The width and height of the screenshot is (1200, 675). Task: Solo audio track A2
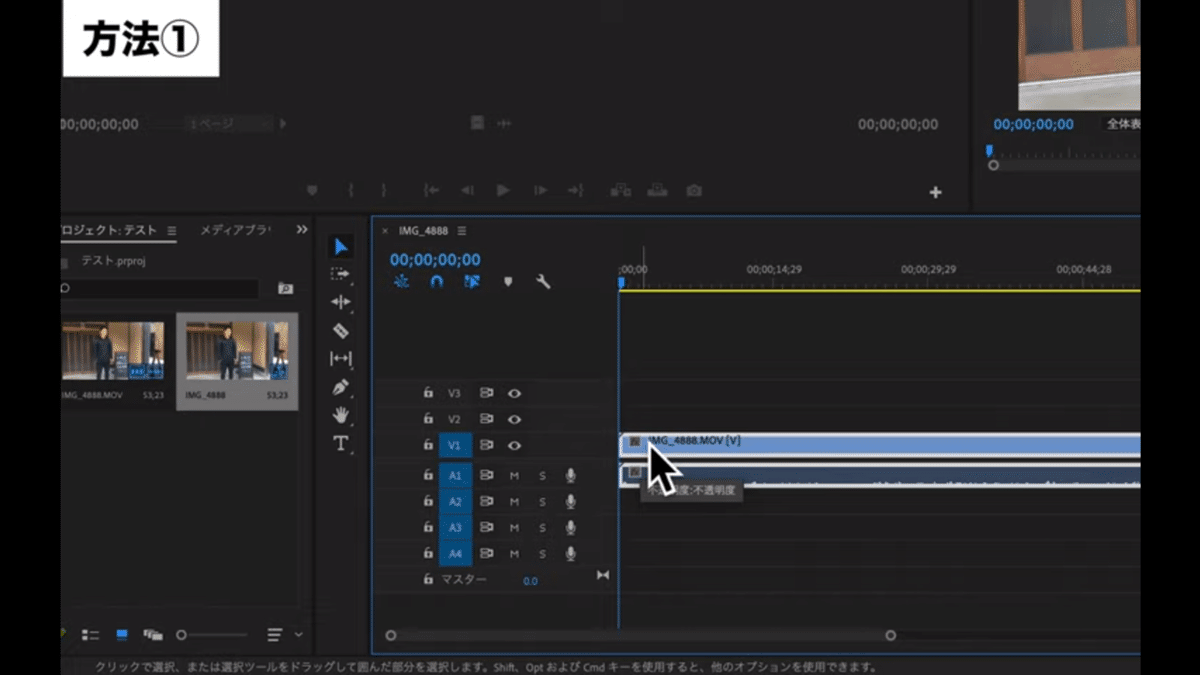[x=542, y=502]
